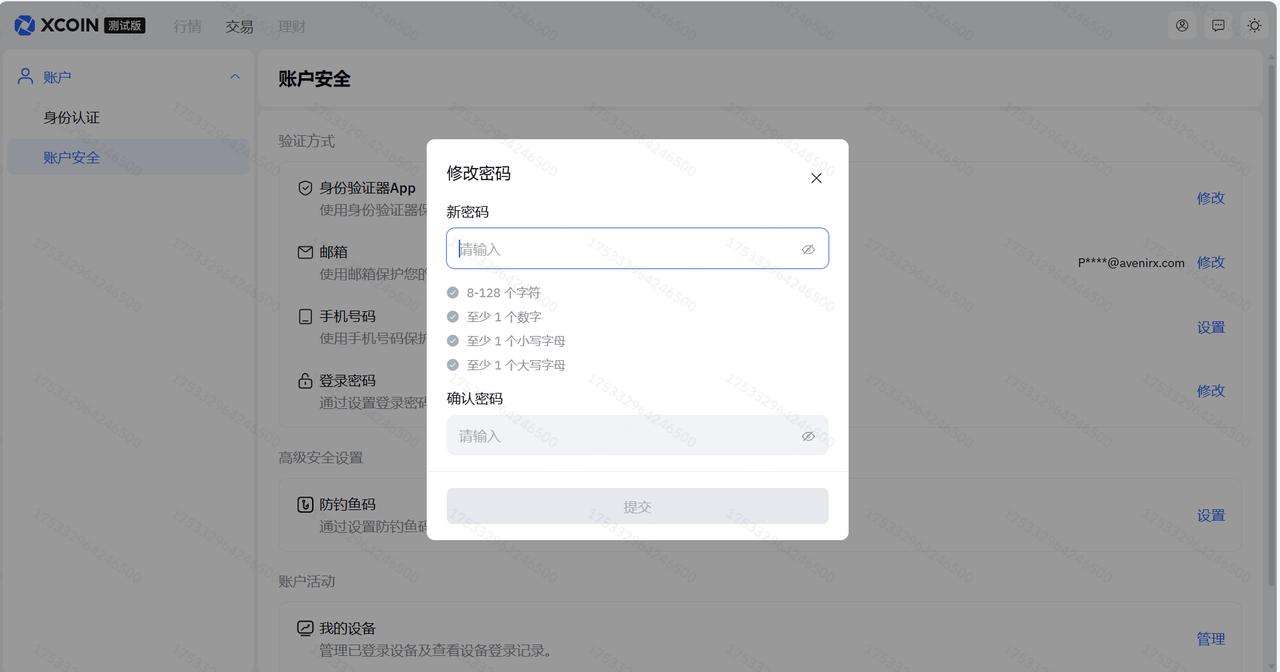Click 管理 link for 我的设备
This screenshot has width=1280, height=672.
(x=1210, y=639)
